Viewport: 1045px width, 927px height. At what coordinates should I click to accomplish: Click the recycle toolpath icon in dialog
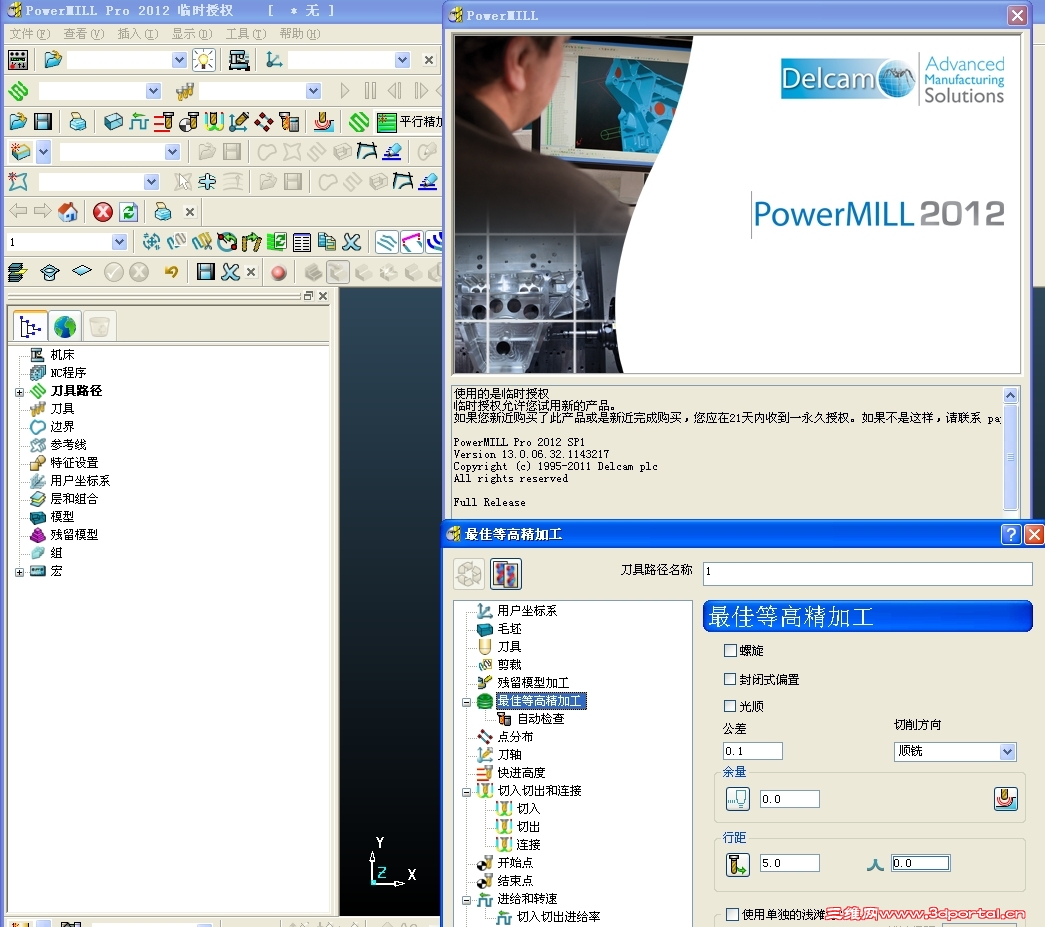coord(469,574)
